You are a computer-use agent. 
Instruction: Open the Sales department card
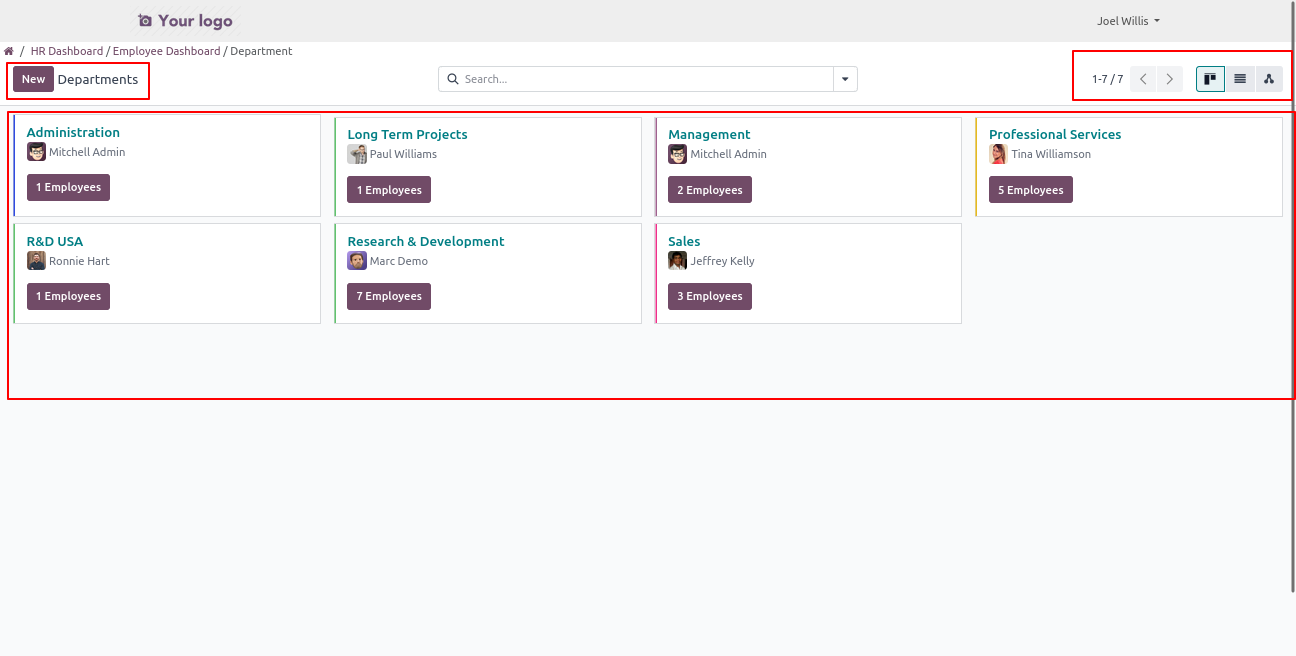point(684,242)
